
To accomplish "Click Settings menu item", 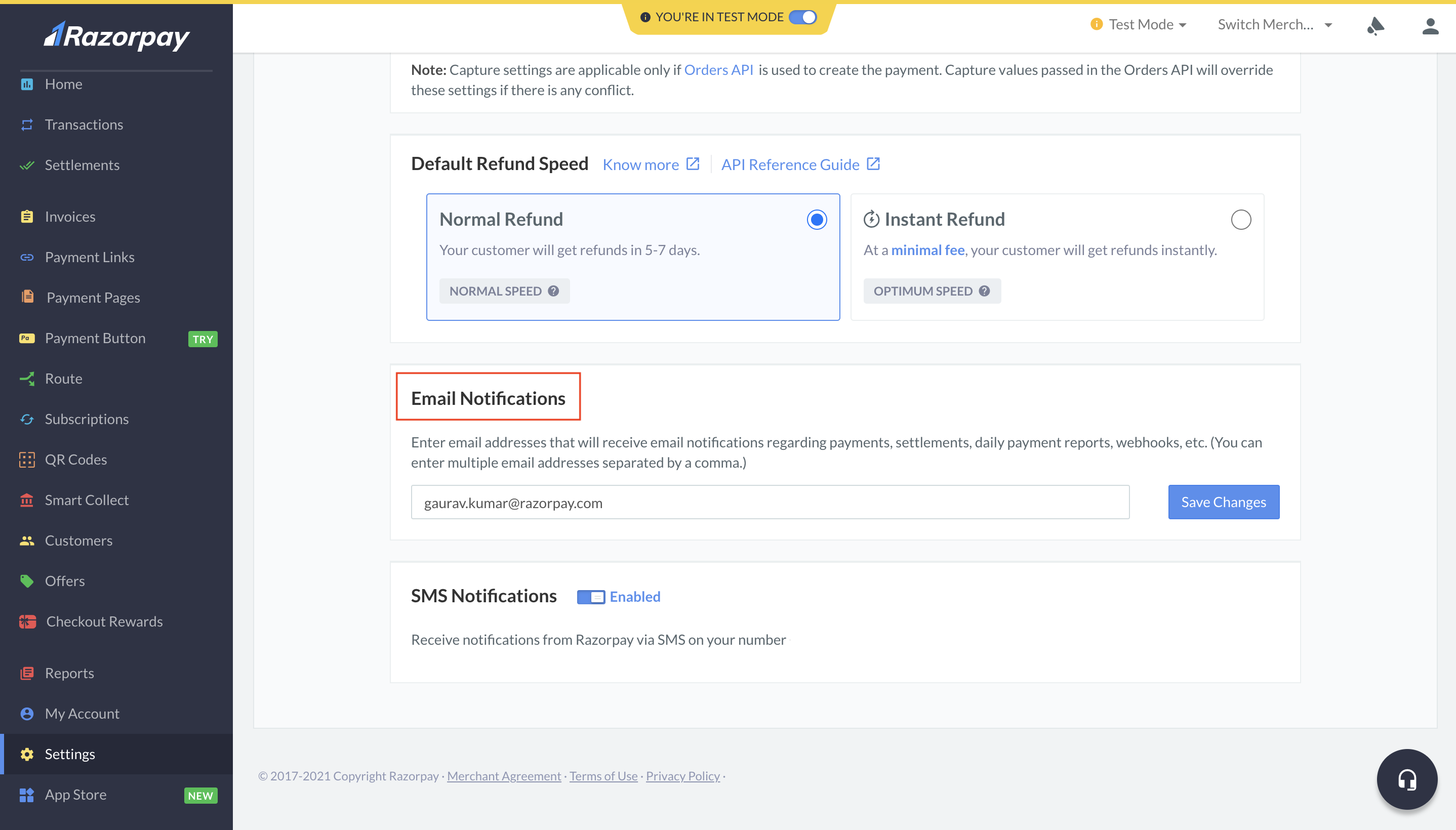I will (x=70, y=753).
